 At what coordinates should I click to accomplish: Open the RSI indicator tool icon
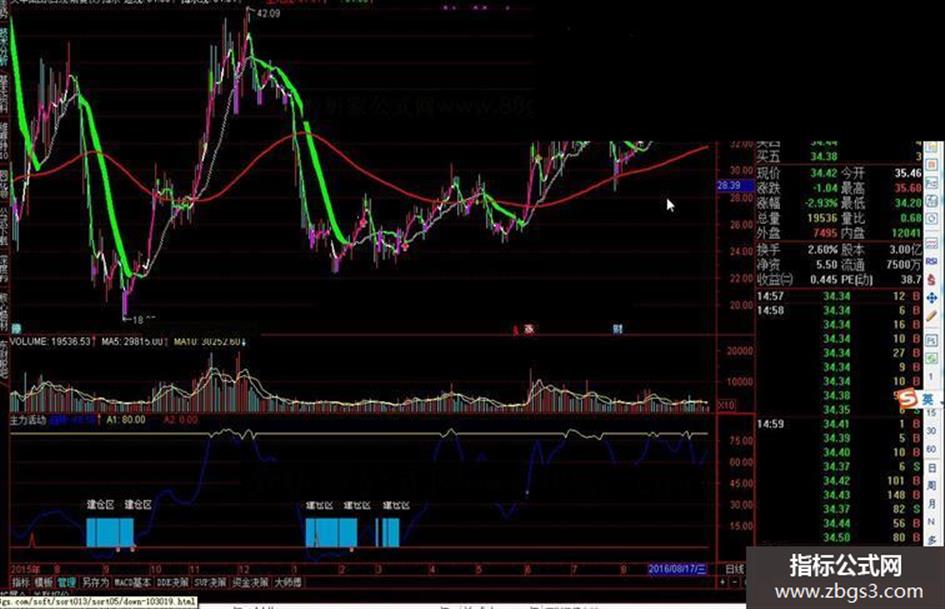pos(932,261)
